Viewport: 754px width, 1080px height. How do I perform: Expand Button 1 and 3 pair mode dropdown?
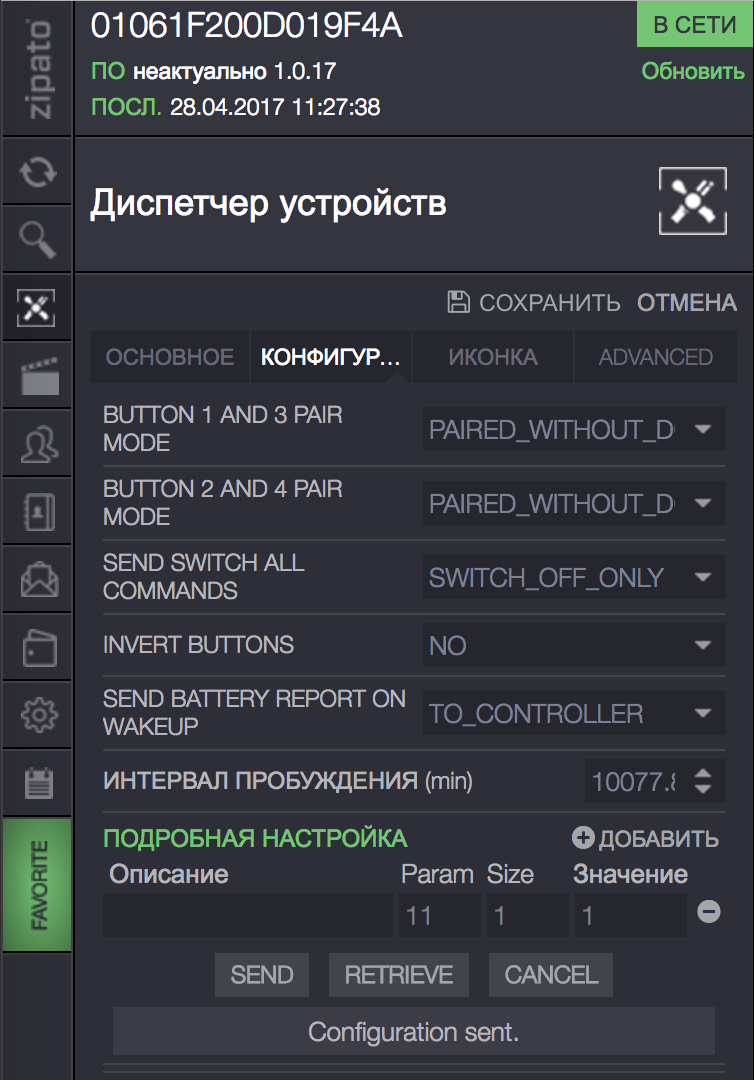(574, 429)
